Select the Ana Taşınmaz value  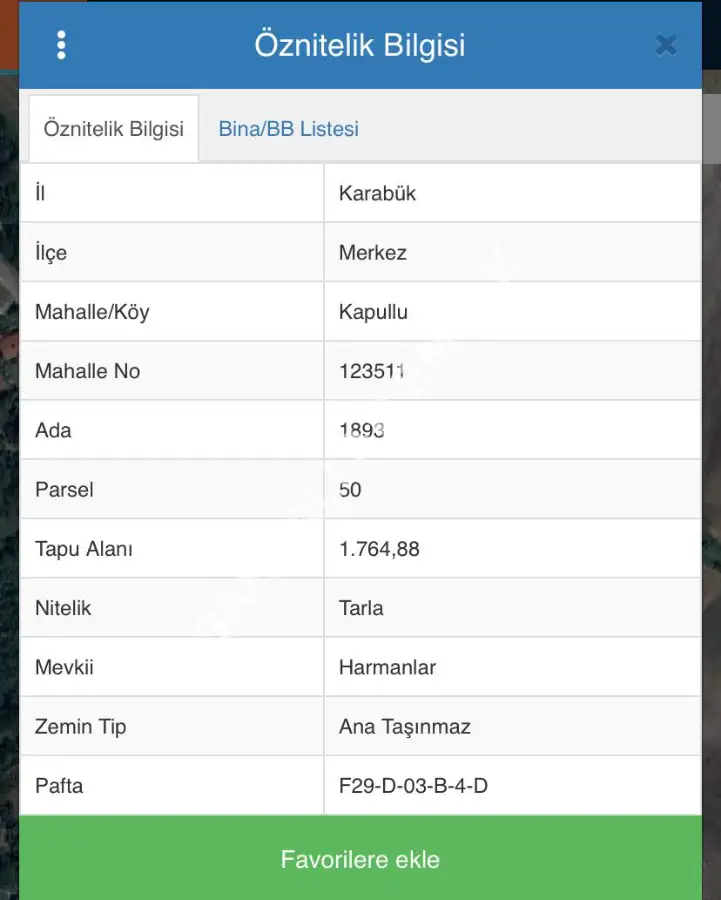[404, 727]
